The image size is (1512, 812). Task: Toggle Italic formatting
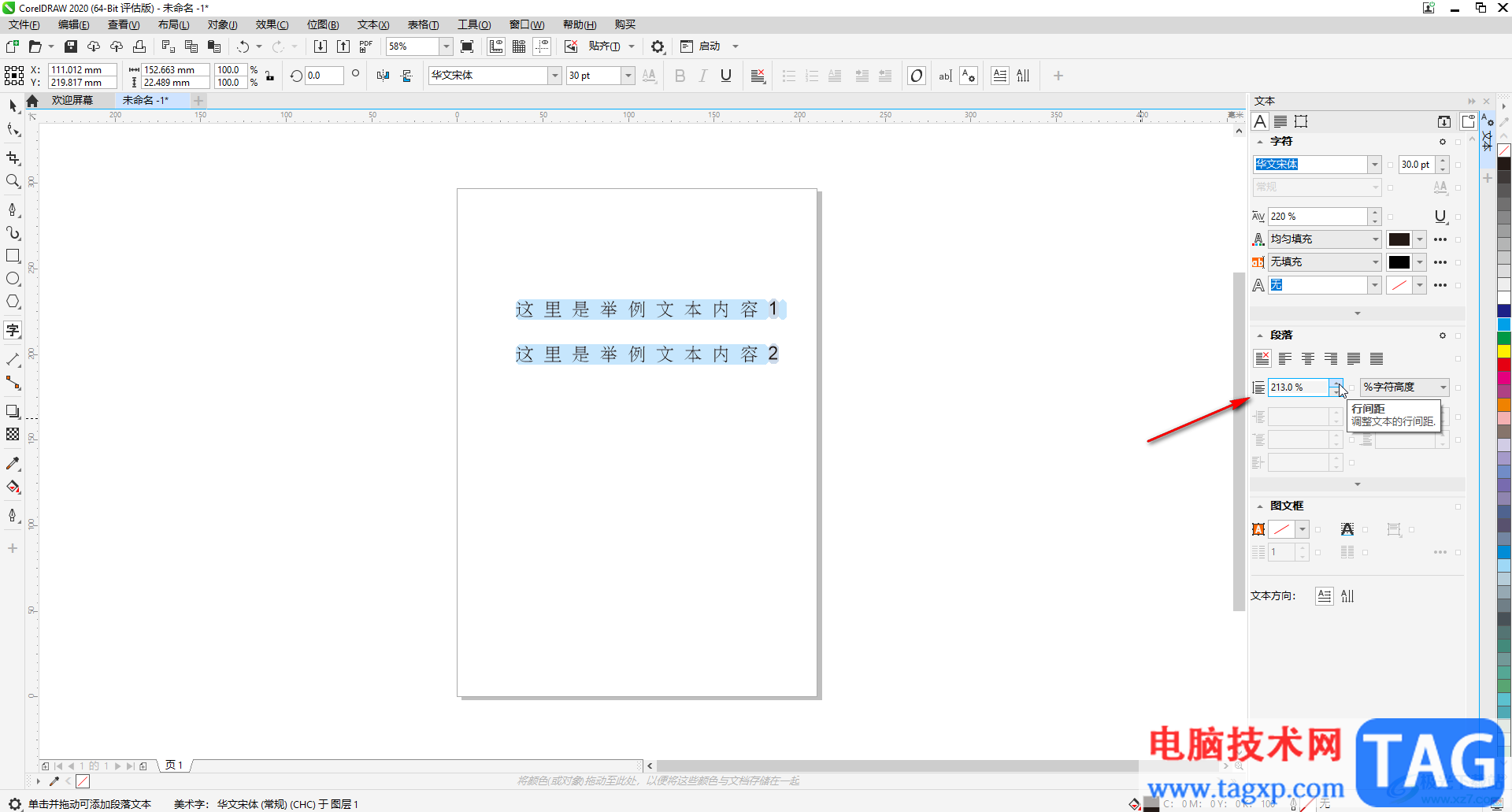[x=703, y=76]
